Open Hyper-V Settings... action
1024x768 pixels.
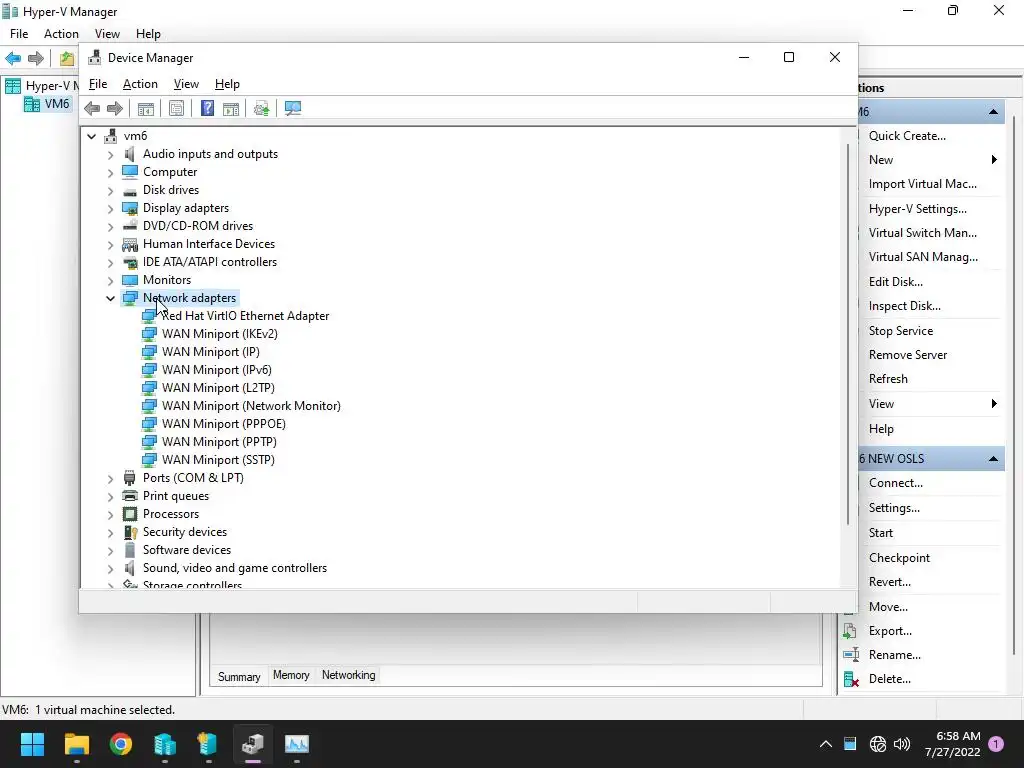pos(918,209)
